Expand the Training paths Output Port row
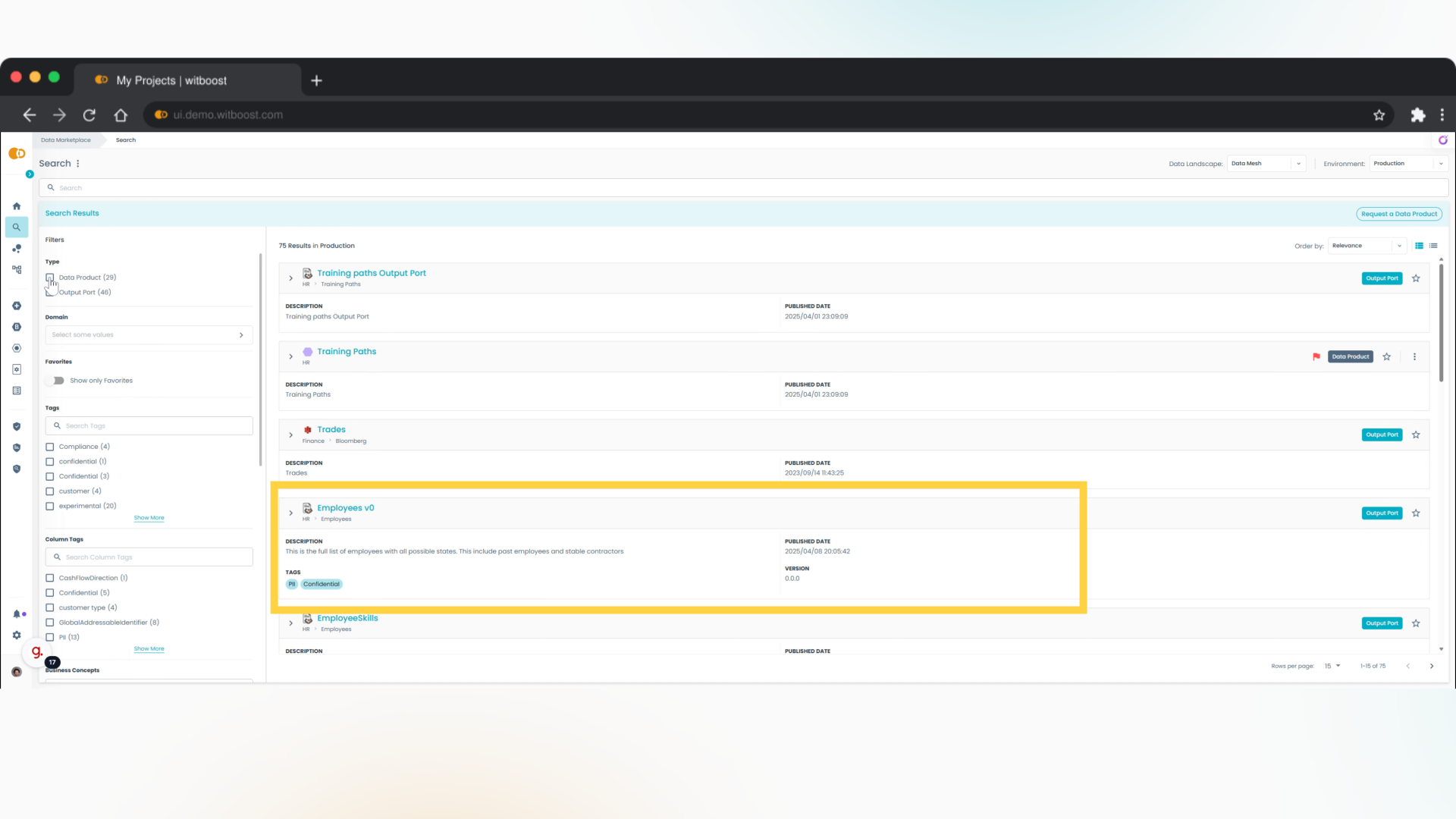The width and height of the screenshot is (1456, 819). 290,279
